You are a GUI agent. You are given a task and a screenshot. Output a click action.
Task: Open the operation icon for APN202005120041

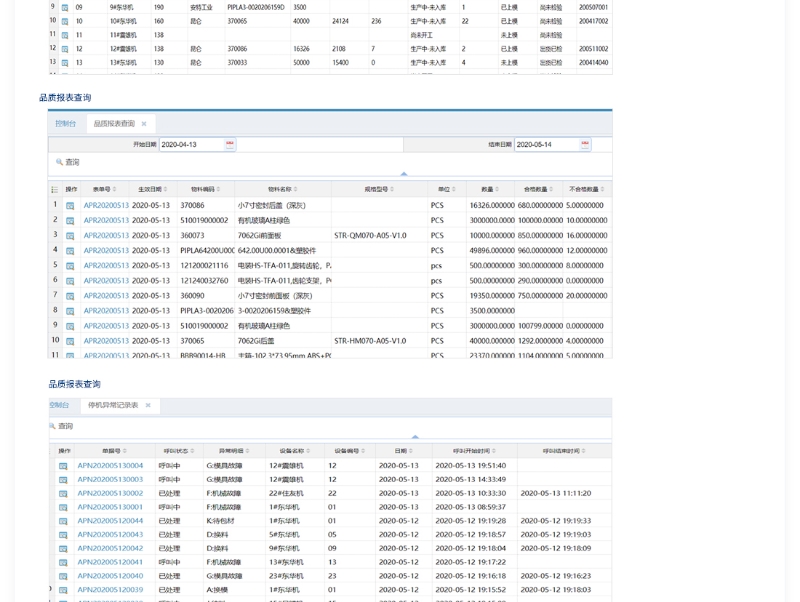(63, 562)
